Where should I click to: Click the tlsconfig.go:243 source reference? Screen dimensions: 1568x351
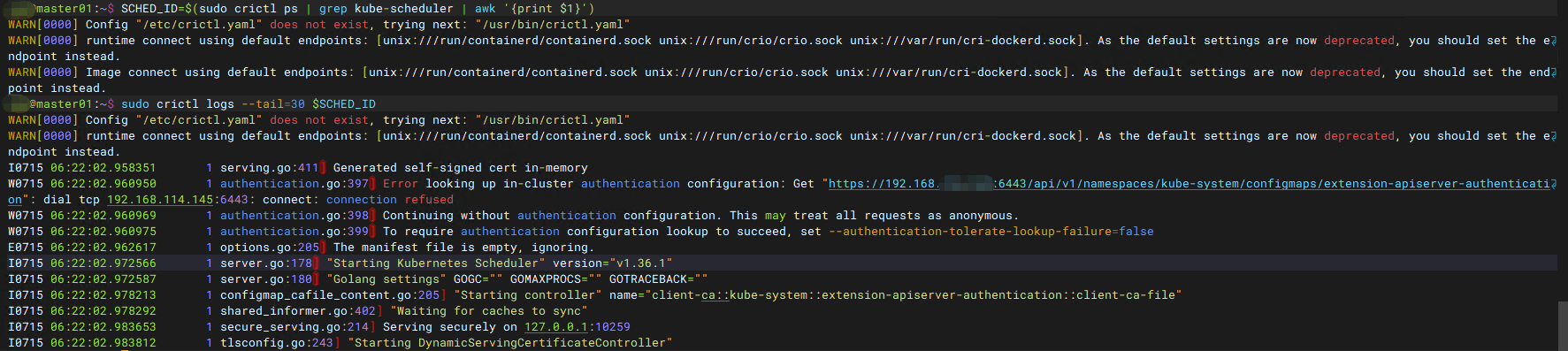click(277, 343)
